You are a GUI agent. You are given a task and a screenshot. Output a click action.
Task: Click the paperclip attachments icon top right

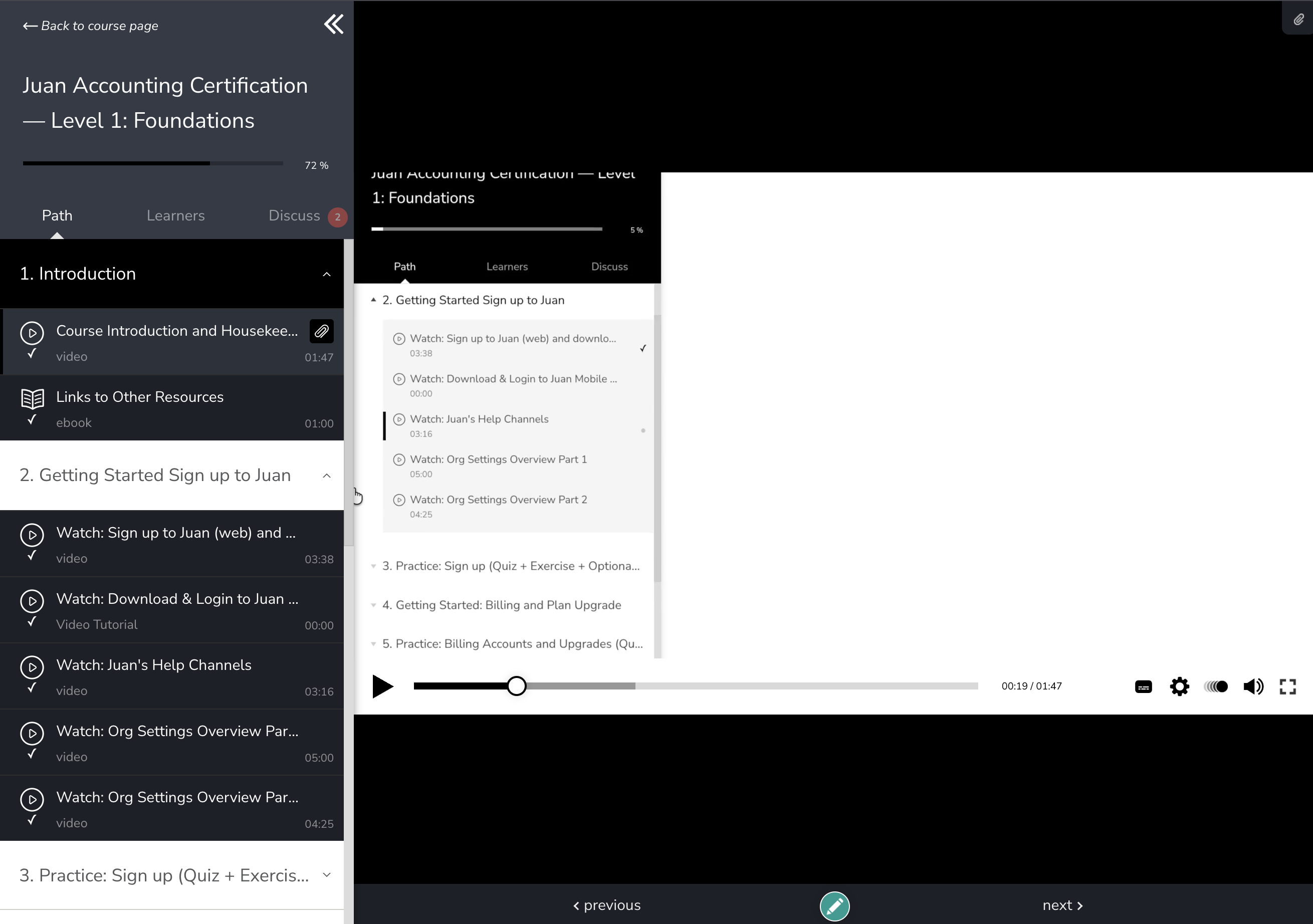tap(1298, 20)
